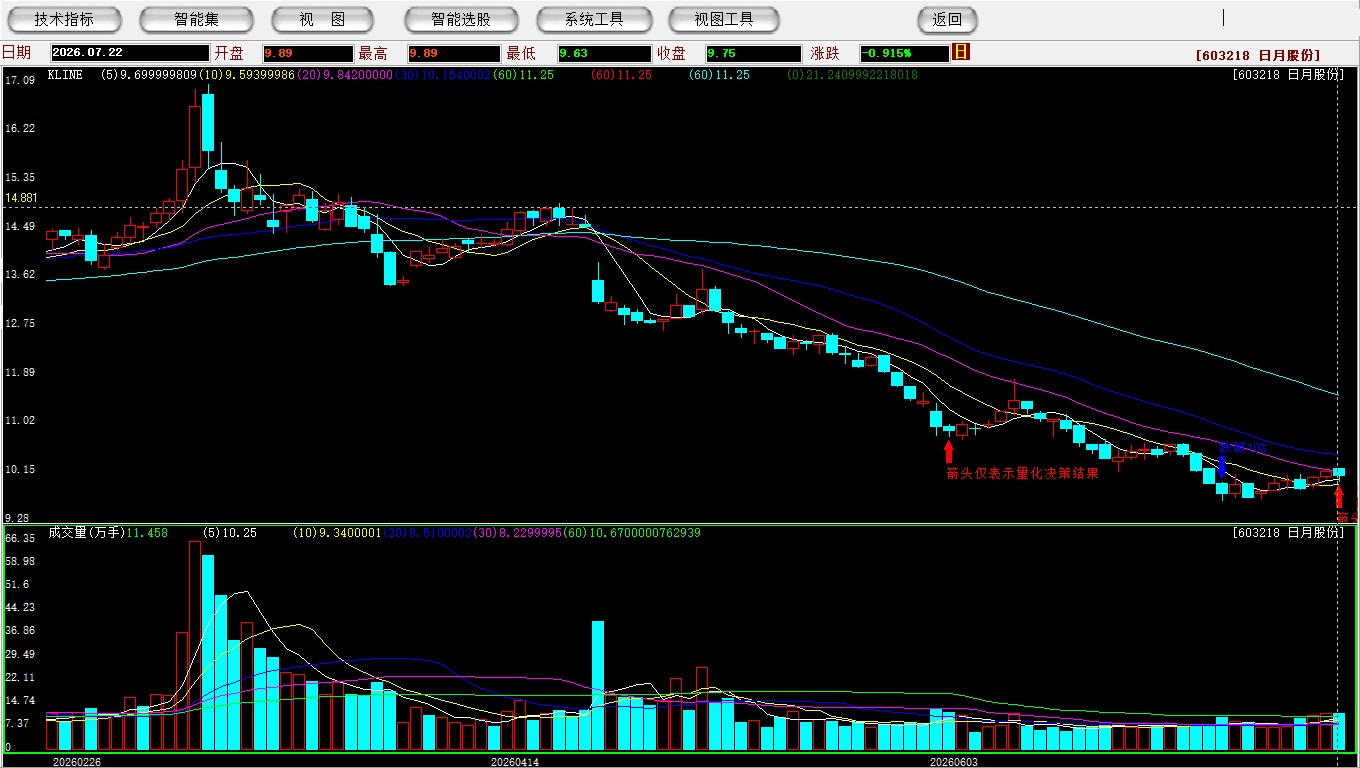Select the cyan (60)11.25 value
Image resolution: width=1360 pixels, height=768 pixels.
(718, 75)
